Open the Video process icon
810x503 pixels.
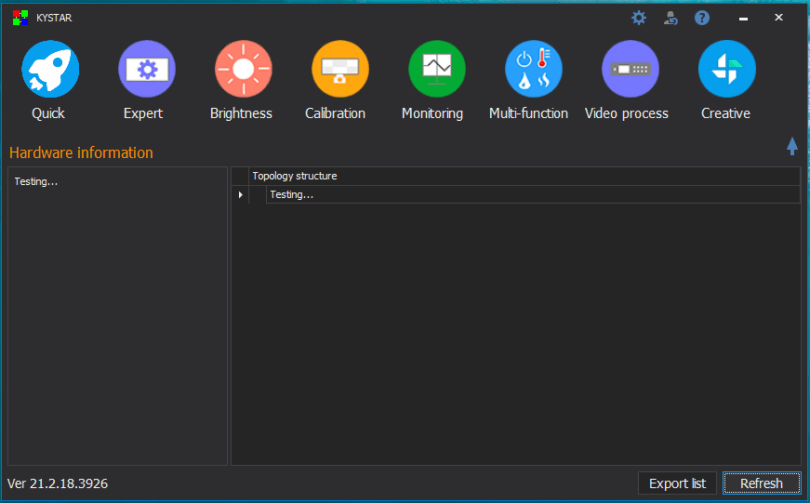[x=630, y=69]
